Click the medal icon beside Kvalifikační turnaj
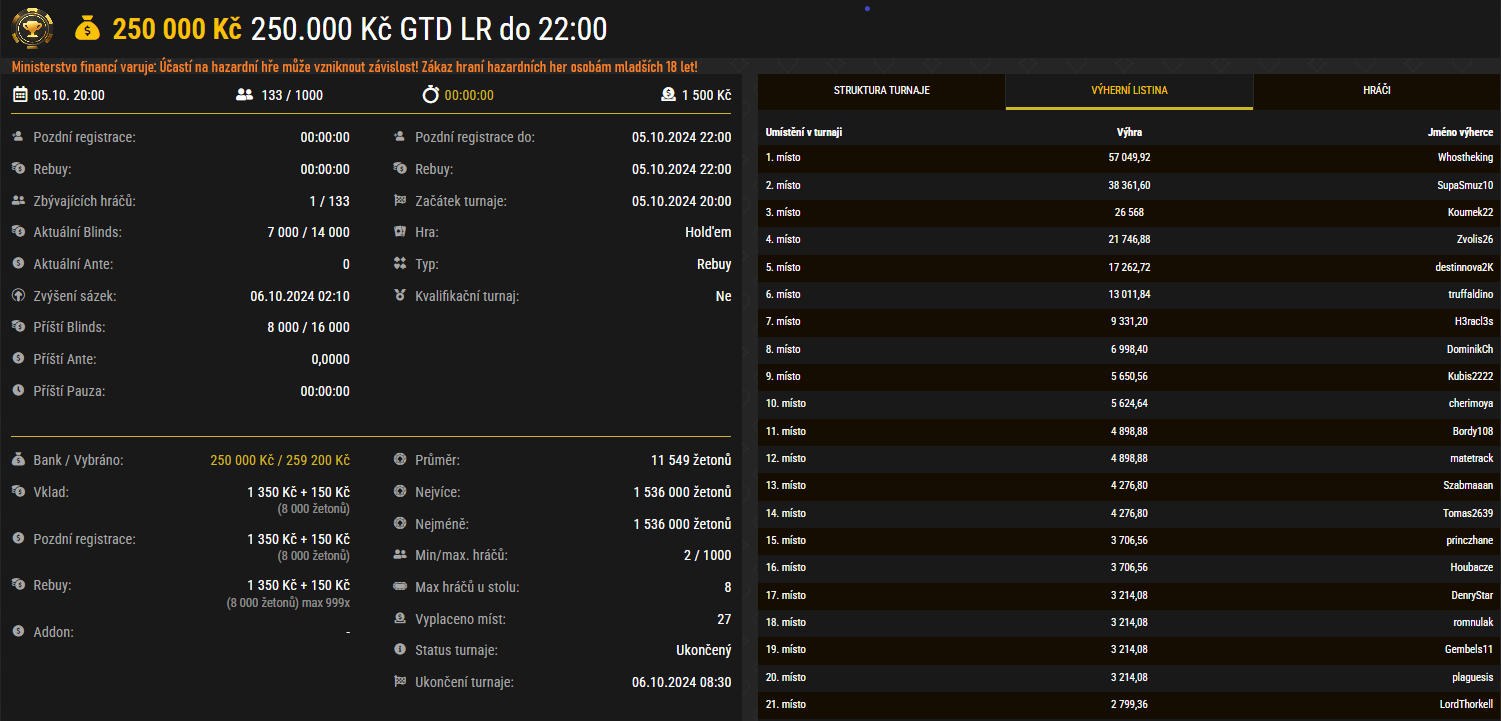 click(400, 296)
